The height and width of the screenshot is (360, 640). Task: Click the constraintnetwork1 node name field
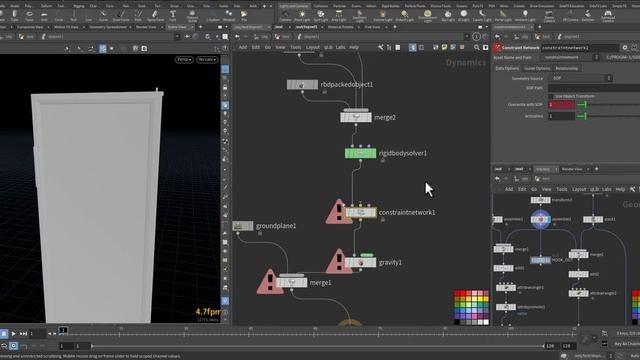click(x=580, y=48)
